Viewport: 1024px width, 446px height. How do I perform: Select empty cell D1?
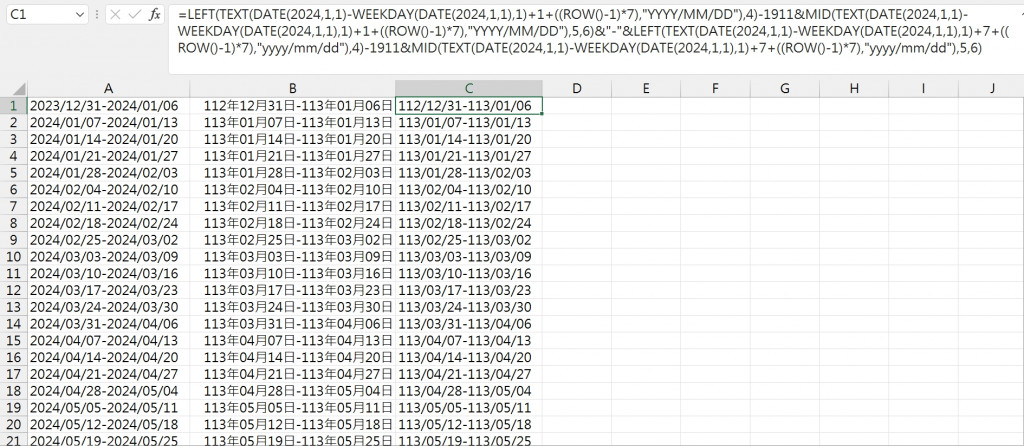(577, 105)
